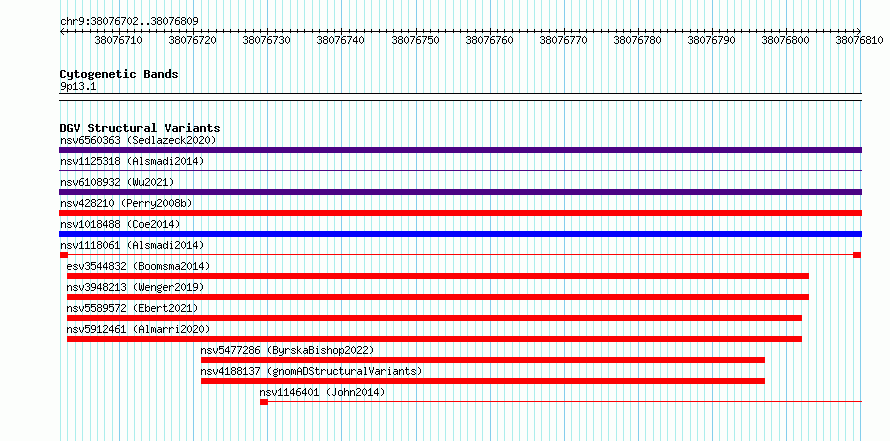Select the nsv1018488 (Coe2014) label
890x441 pixels.
[x=120, y=224]
